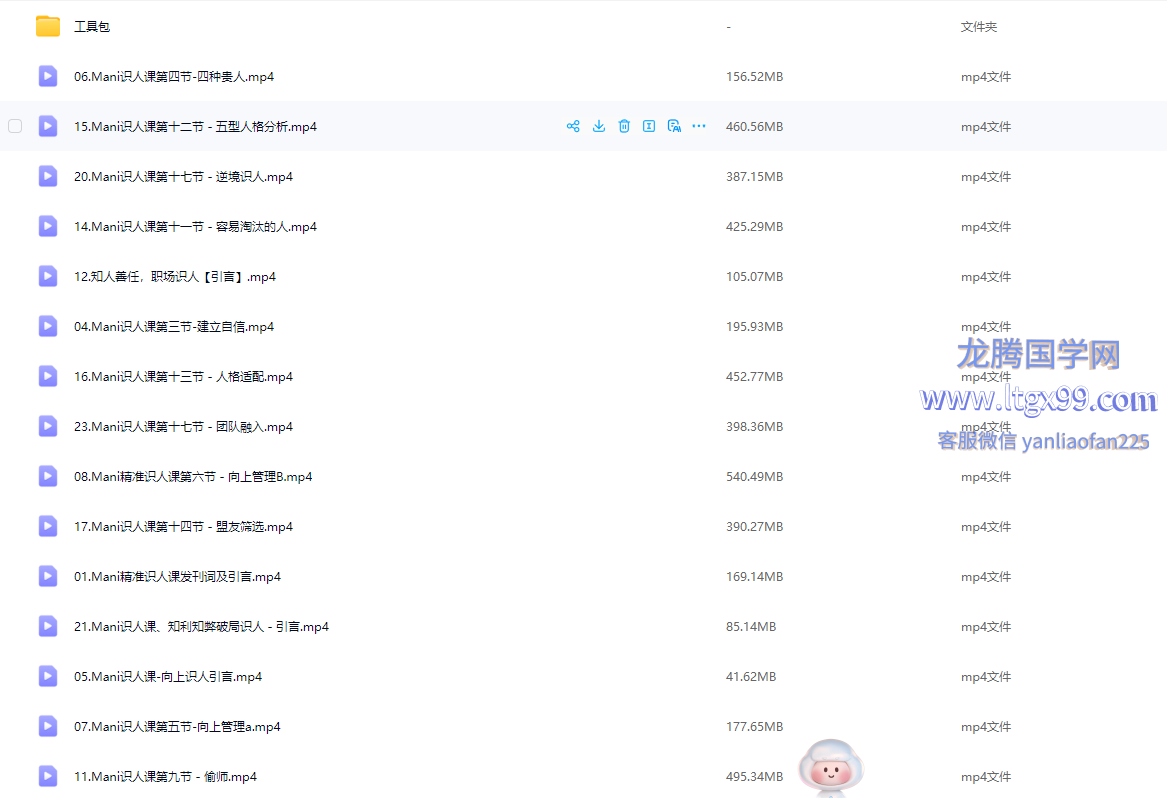Click the AI transcript icon on file 15
Viewport: 1167px width, 798px height.
[674, 126]
